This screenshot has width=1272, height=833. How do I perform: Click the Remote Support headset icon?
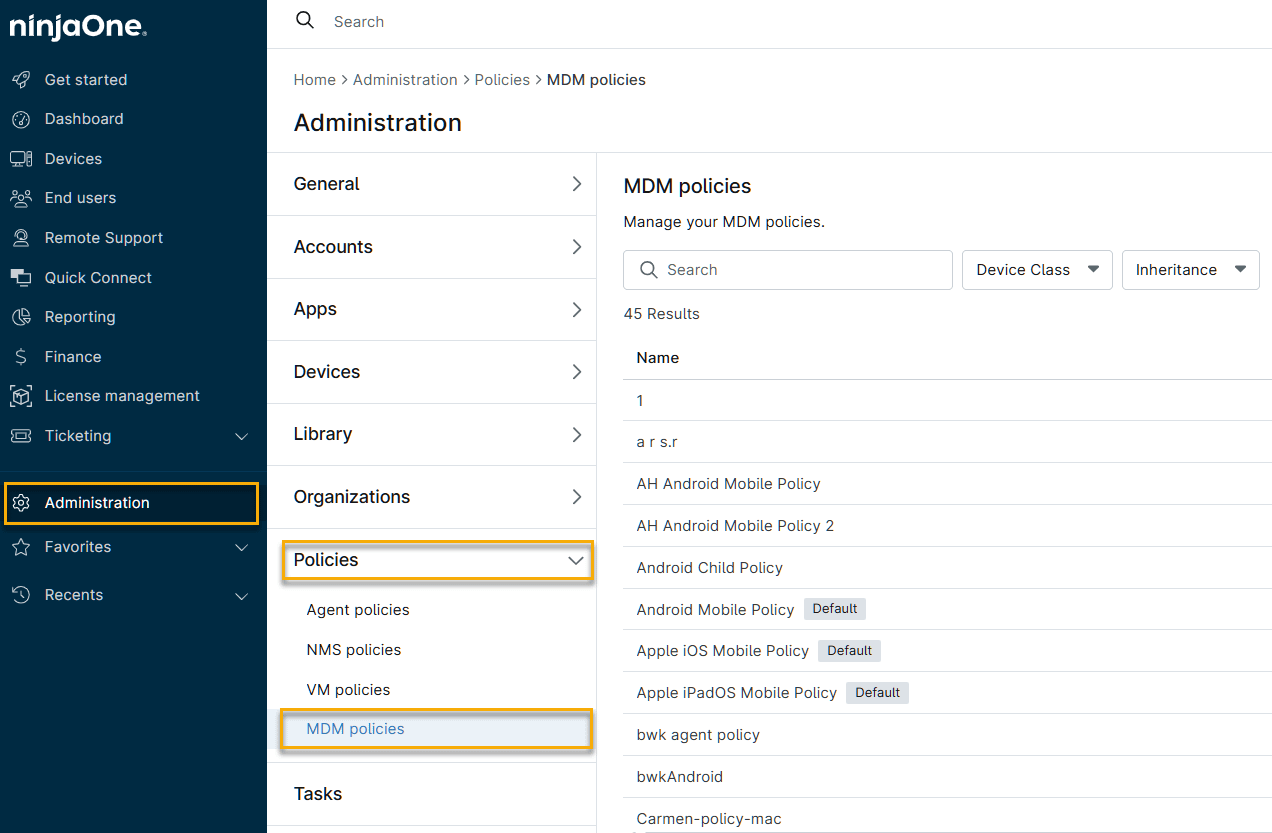[21, 238]
